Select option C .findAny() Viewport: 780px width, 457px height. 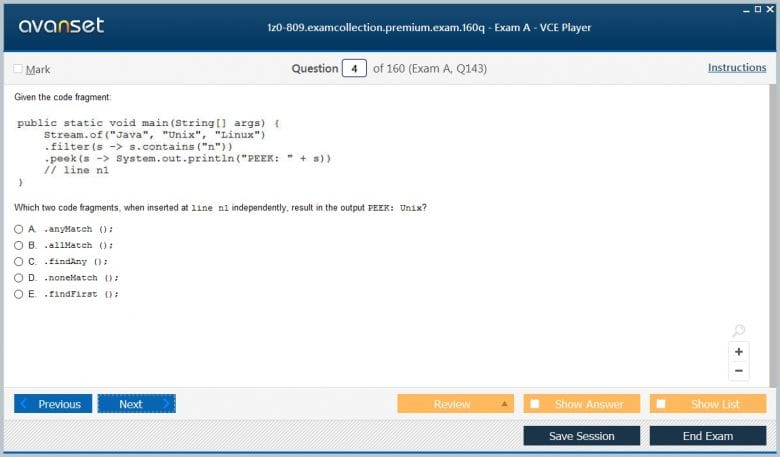[18, 262]
